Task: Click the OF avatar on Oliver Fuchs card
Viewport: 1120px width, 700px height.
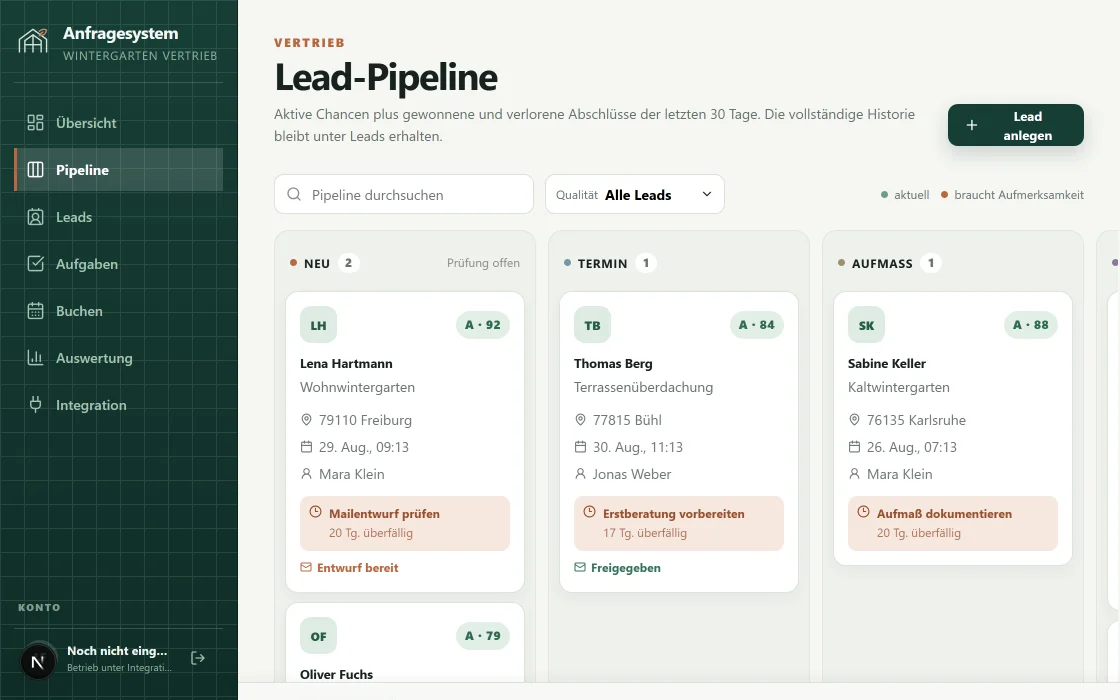Action: (319, 636)
